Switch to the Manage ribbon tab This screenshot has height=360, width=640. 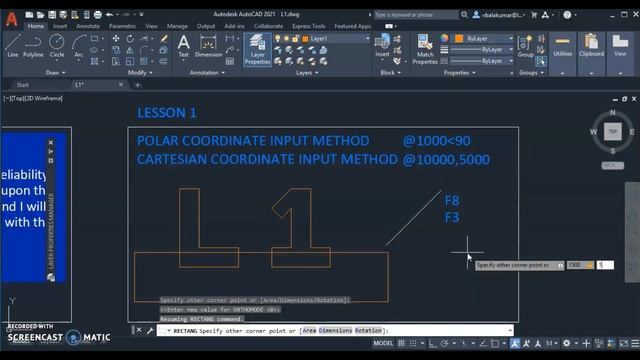[x=177, y=26]
